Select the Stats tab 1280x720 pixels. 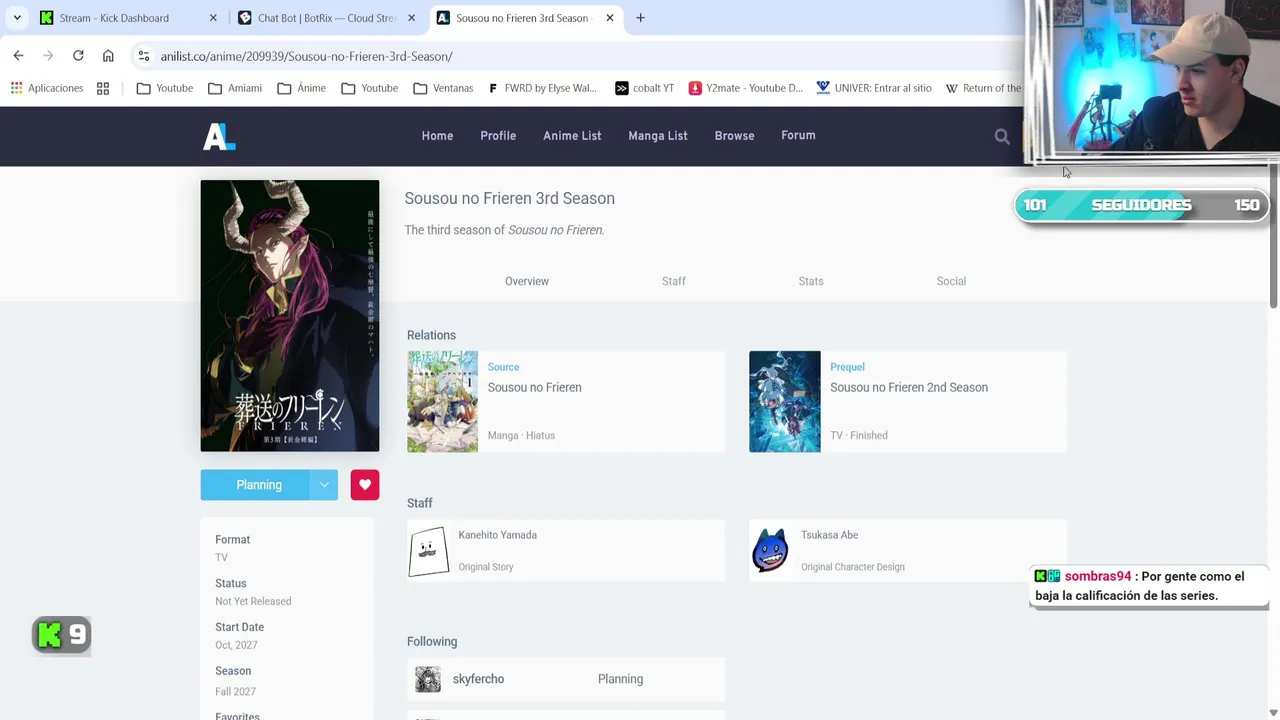811,281
